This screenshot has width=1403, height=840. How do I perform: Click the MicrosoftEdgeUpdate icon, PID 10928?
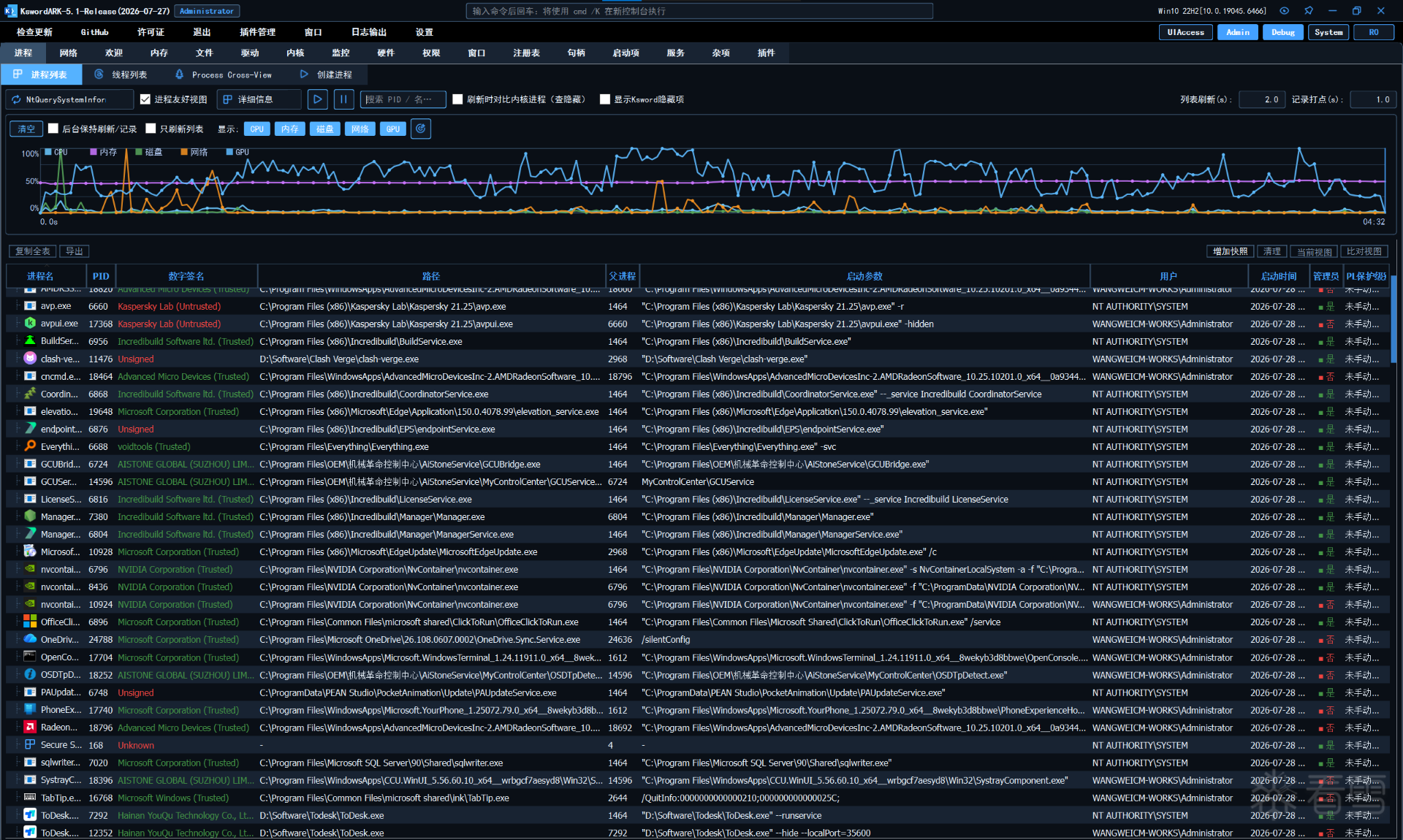30,551
